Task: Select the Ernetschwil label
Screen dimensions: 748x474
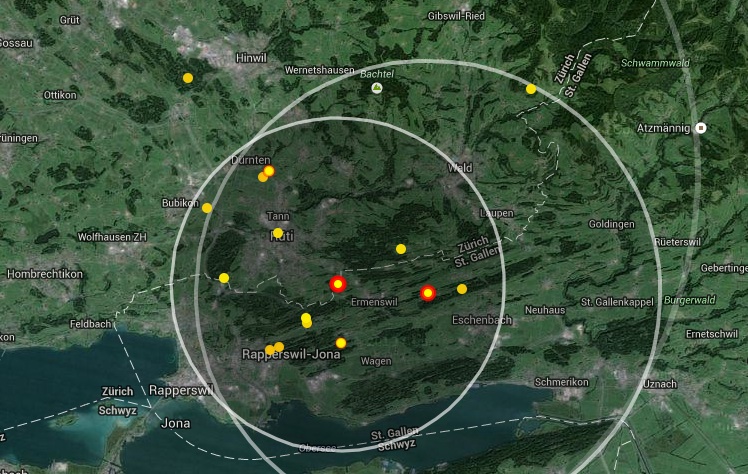Action: (712, 334)
